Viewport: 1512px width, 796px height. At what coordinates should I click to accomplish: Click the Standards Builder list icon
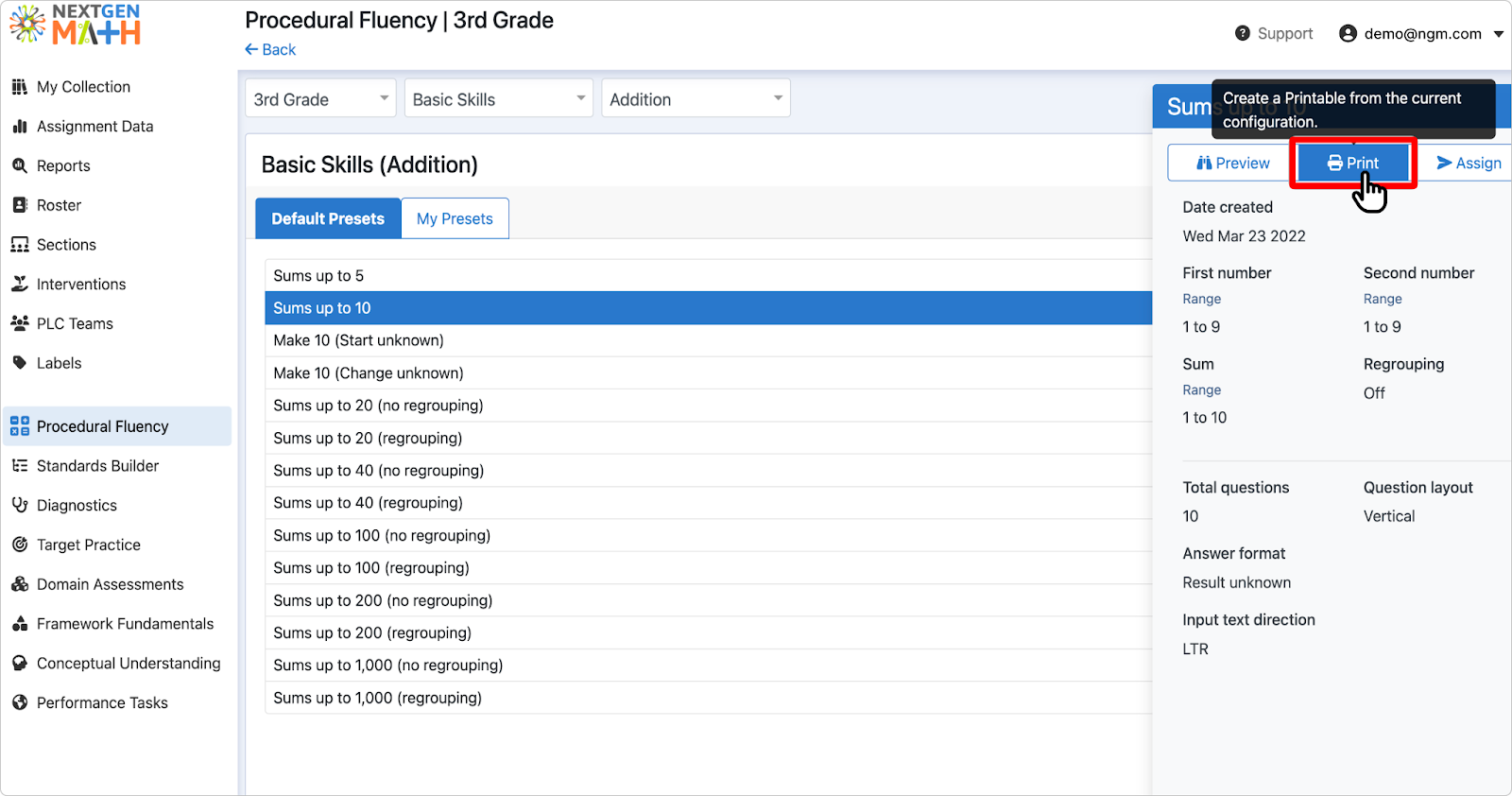click(x=19, y=466)
